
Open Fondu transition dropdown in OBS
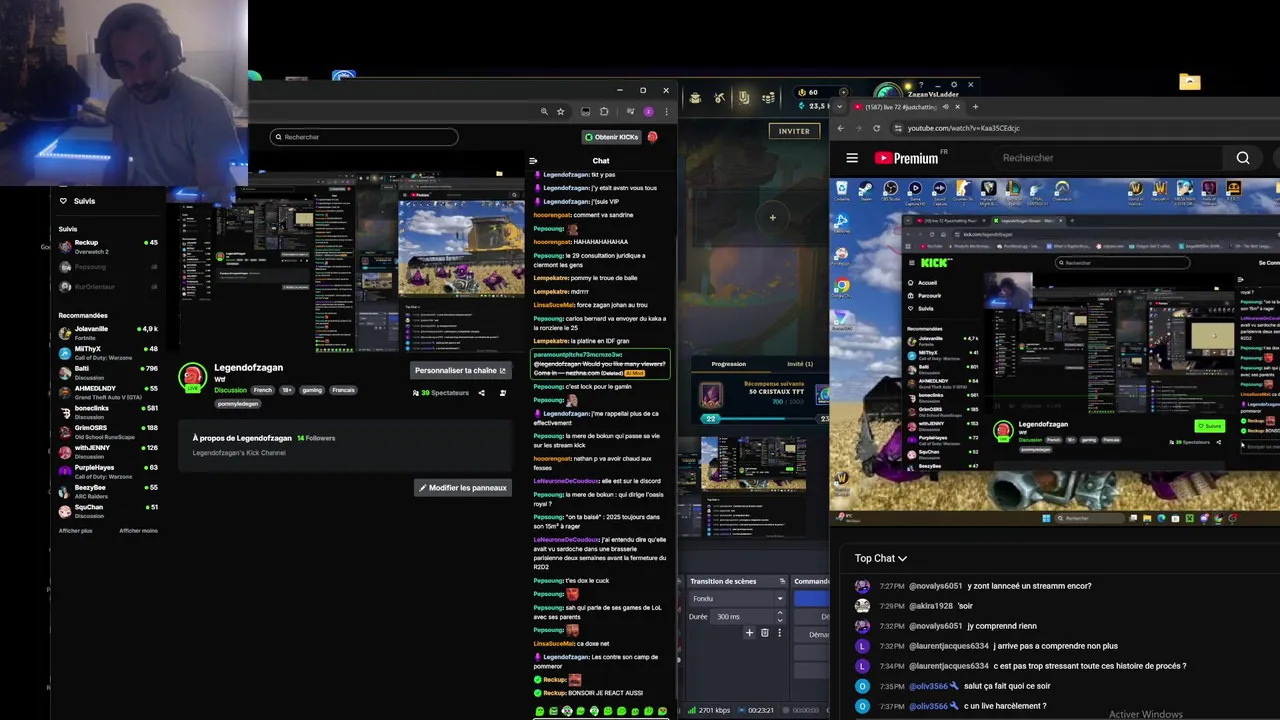(x=738, y=599)
